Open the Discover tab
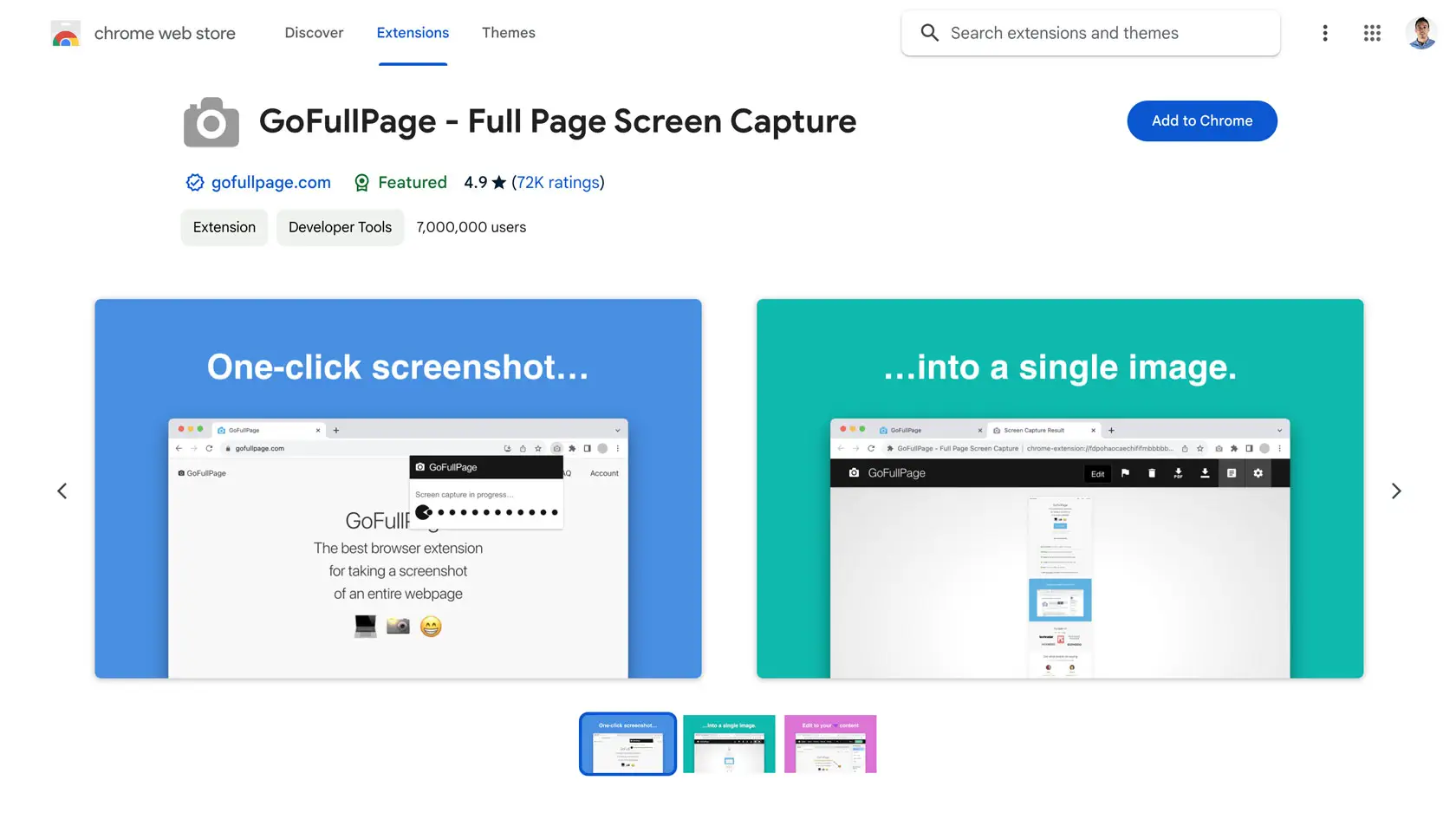The height and width of the screenshot is (832, 1456). (314, 33)
